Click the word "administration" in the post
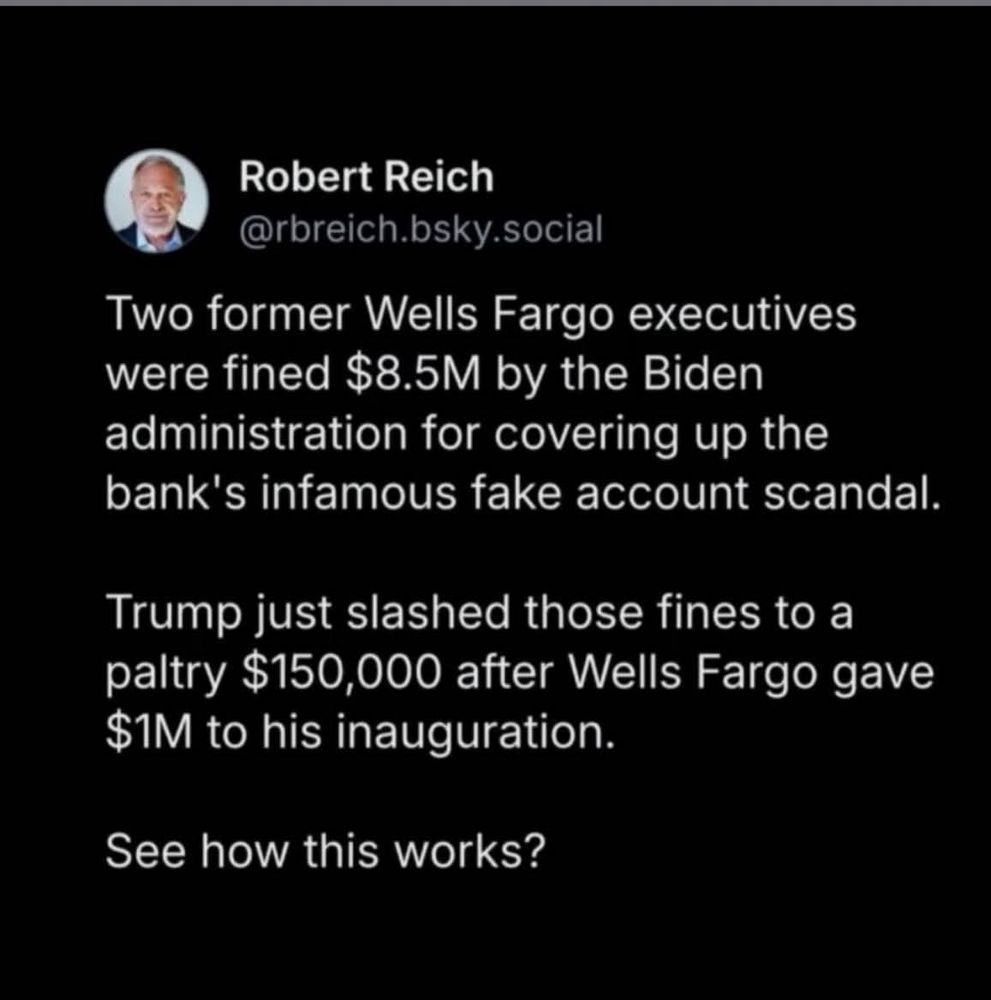 click(256, 434)
